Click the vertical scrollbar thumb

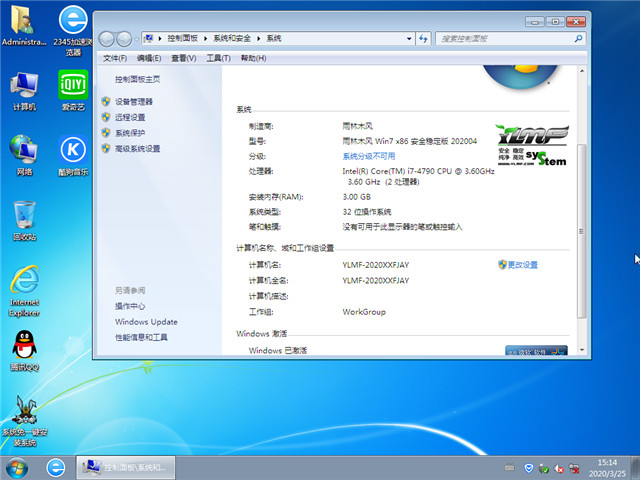click(582, 231)
